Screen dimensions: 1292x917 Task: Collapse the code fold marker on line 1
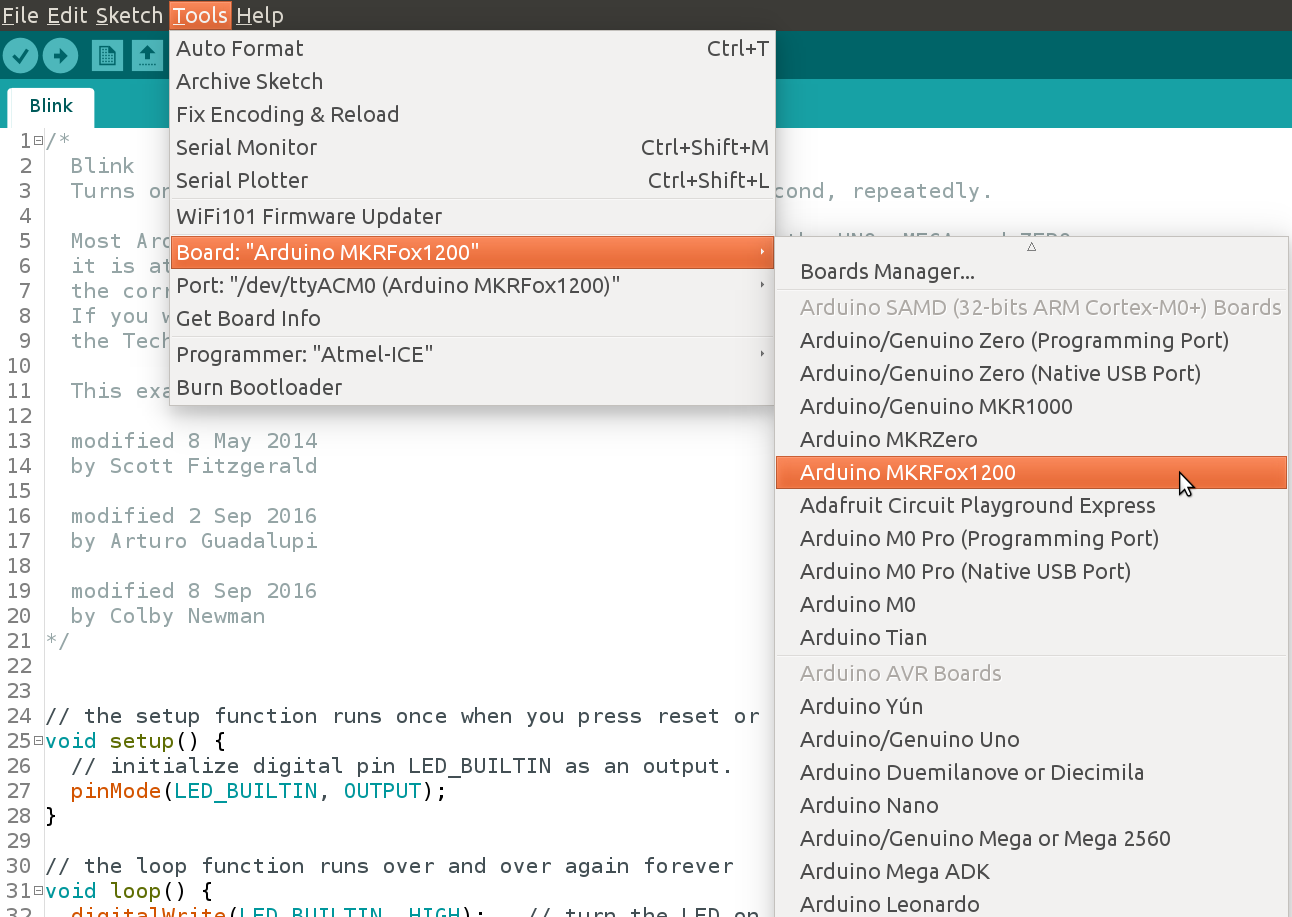pyautogui.click(x=38, y=141)
